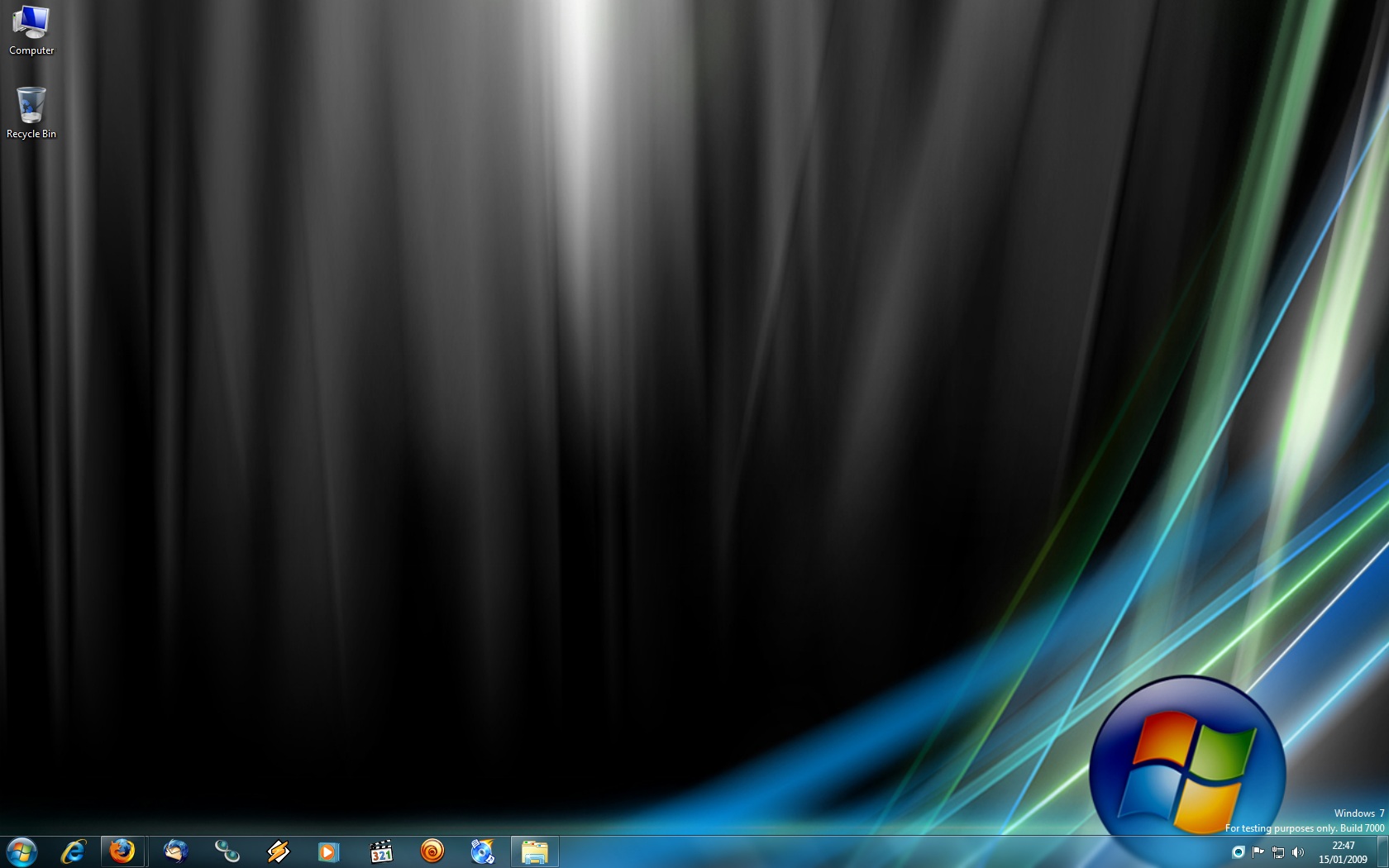Screen dimensions: 1389x868
Task: Open Windows Media Player from the taskbar
Action: (329, 851)
